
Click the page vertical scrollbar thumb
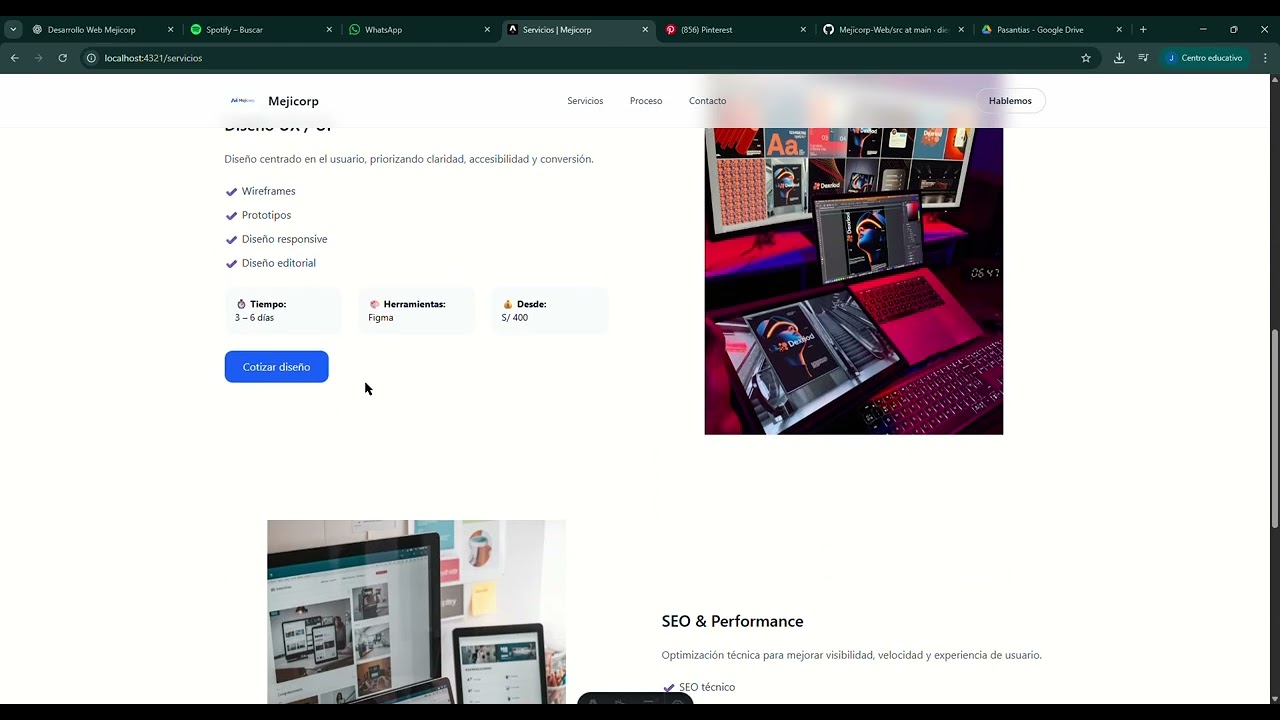click(1274, 430)
